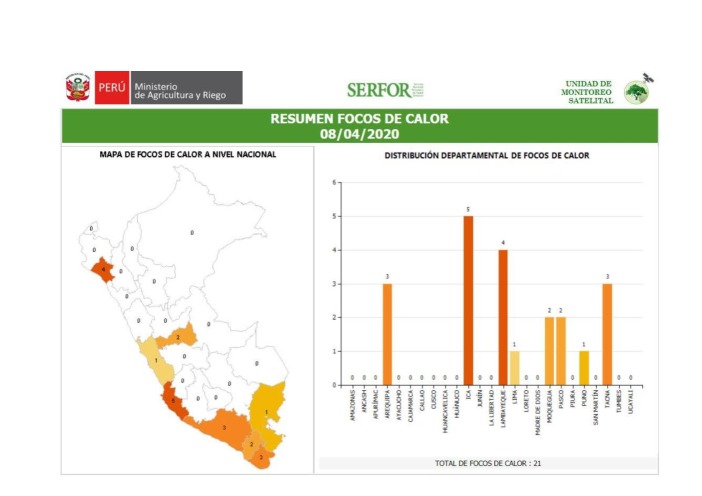Click the yellow Puno region on the map
The width and height of the screenshot is (702, 496).
pyautogui.click(x=268, y=403)
